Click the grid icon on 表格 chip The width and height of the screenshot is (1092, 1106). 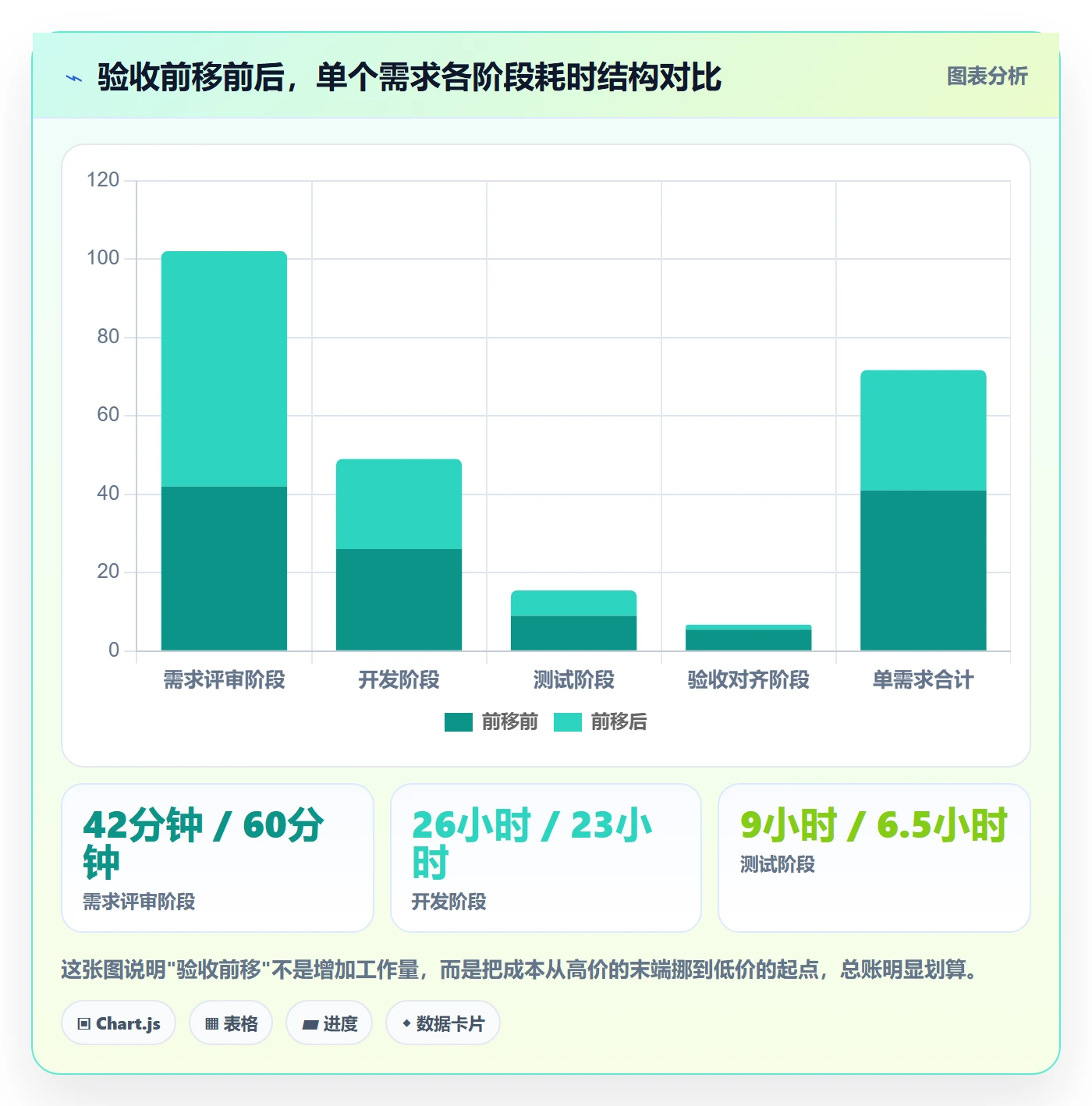[211, 1024]
